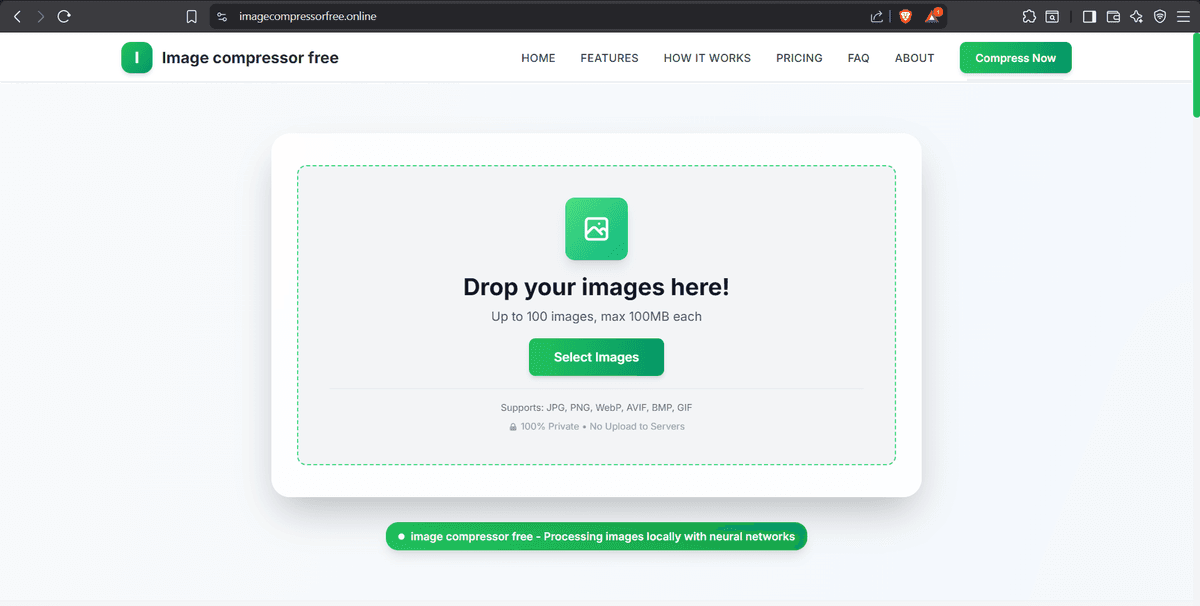Go to HOW IT WORKS
Viewport: 1200px width, 606px height.
click(707, 58)
